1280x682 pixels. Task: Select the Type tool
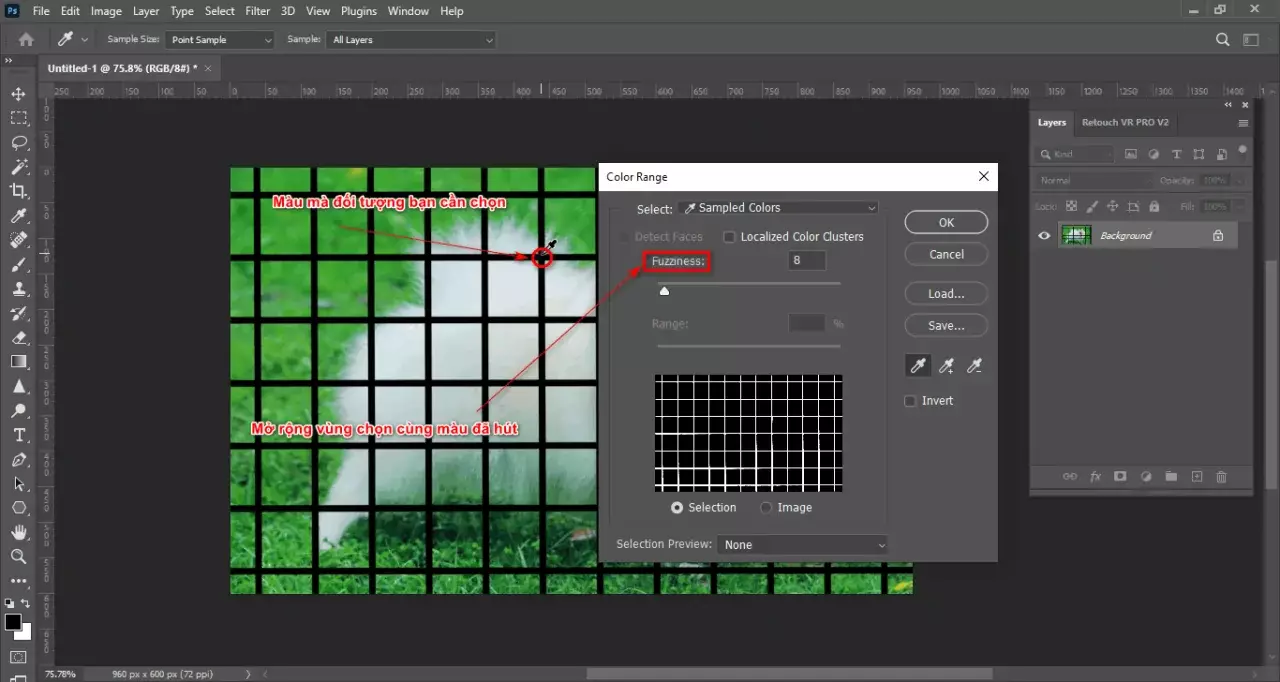point(20,435)
